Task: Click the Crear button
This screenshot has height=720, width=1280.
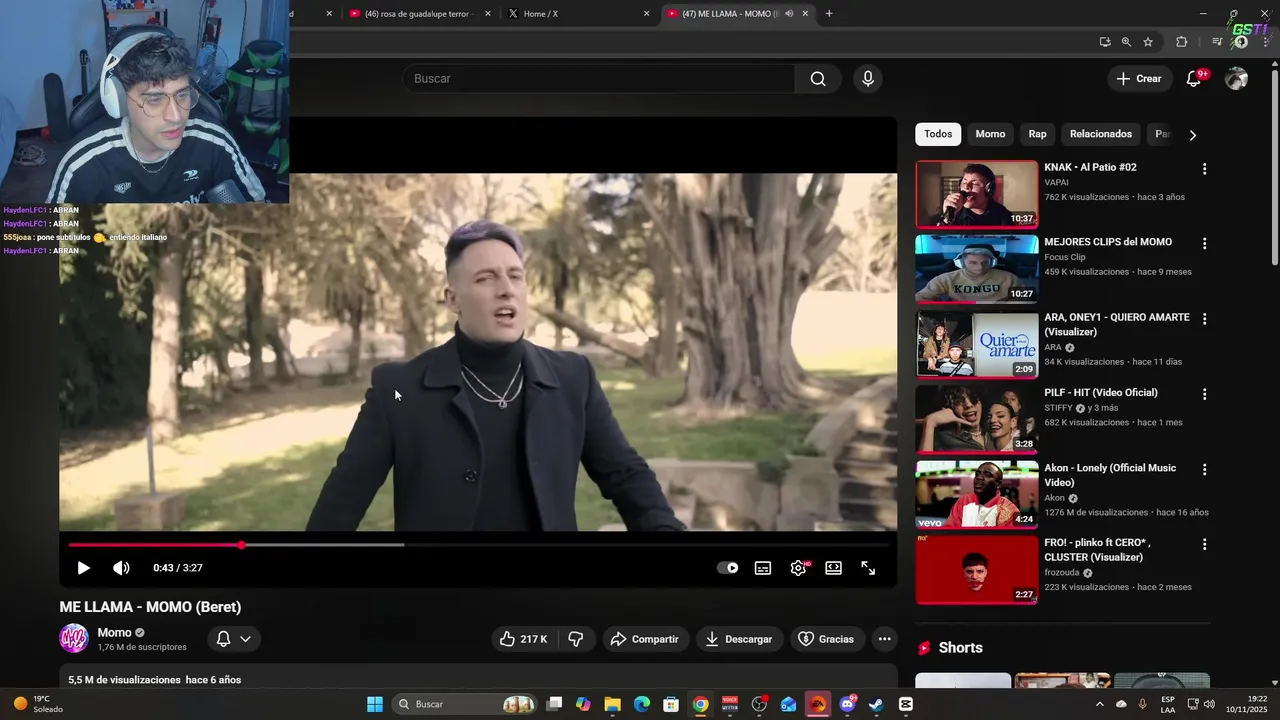Action: coord(1139,79)
